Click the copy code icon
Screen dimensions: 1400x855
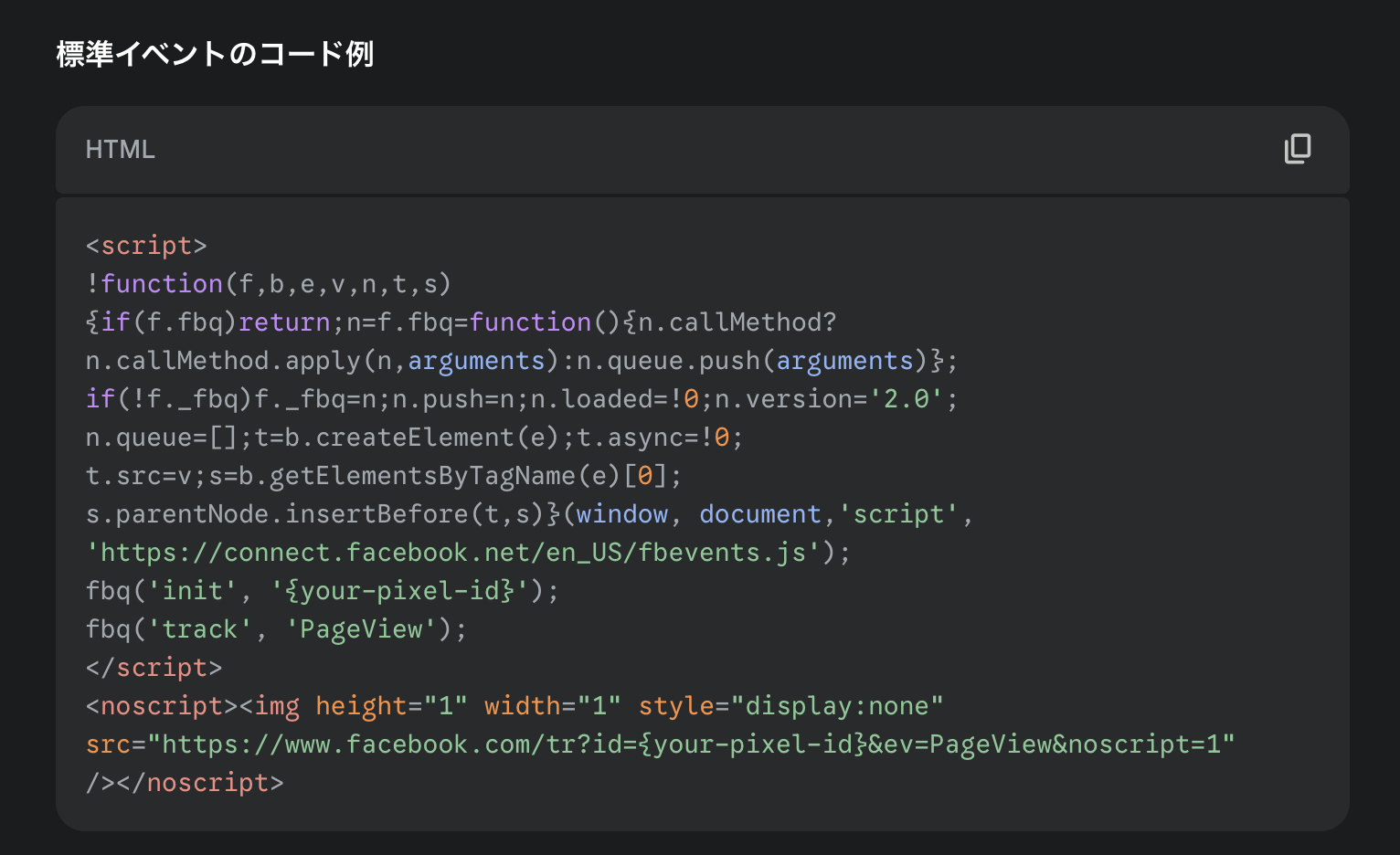[x=1297, y=149]
